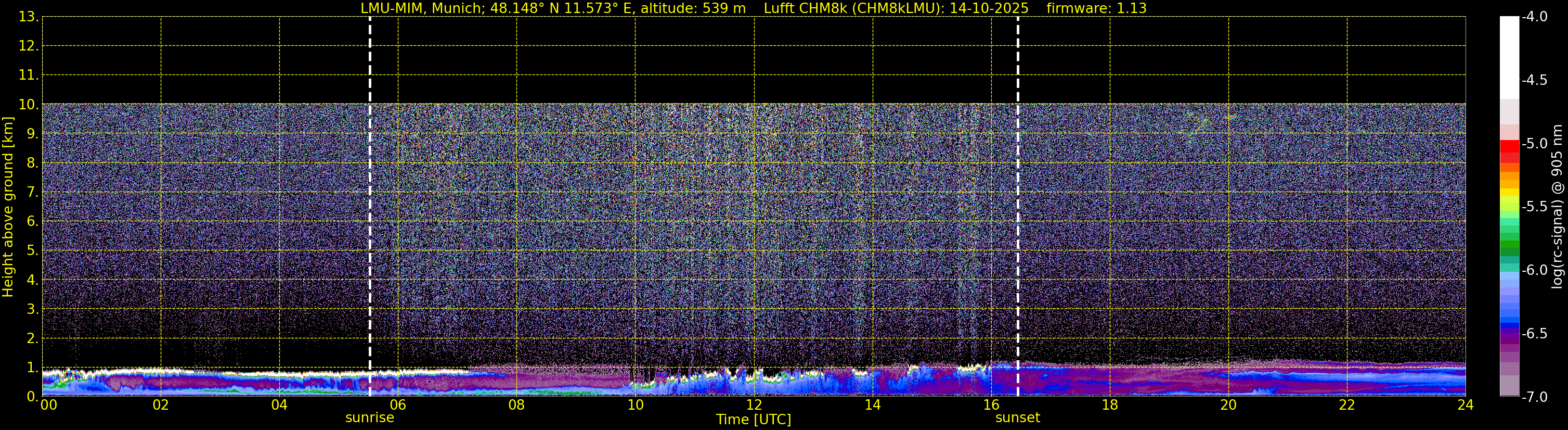Click the -6.5 colorbar tick label
The image size is (1568, 430).
(x=1534, y=333)
